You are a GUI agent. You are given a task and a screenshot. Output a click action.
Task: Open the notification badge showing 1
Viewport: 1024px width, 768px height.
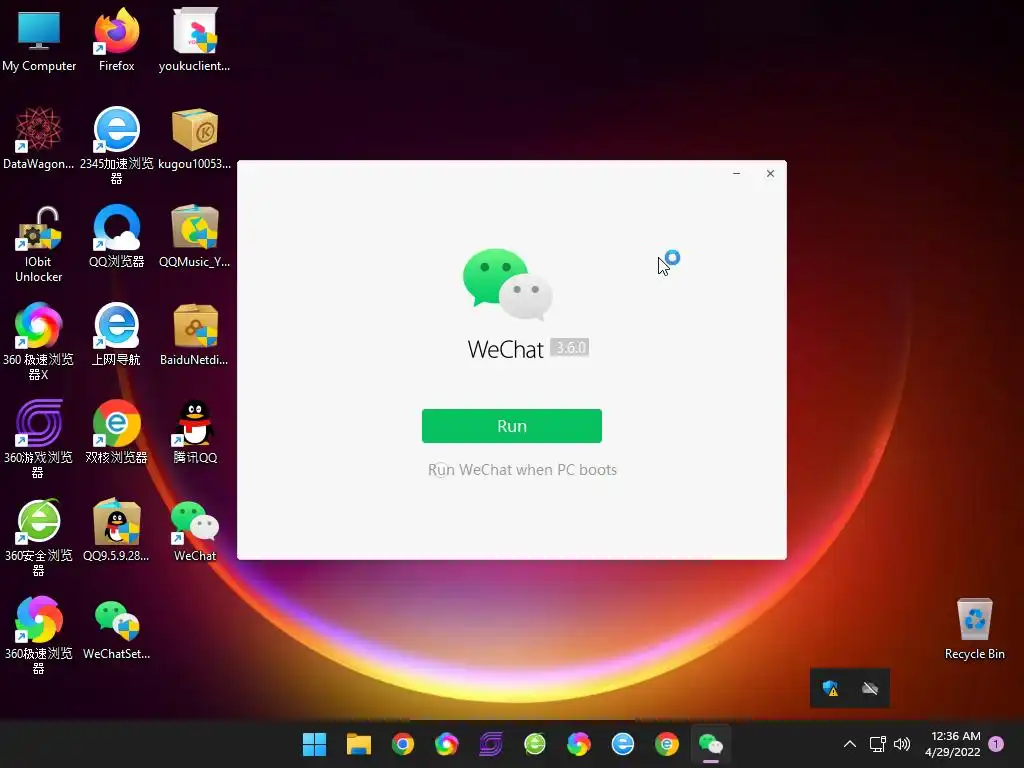coord(996,744)
